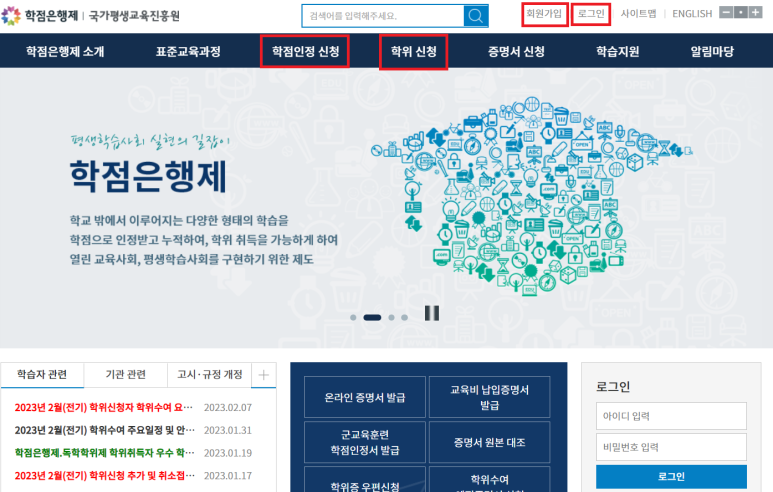This screenshot has width=773, height=492.
Task: Click the 군교육훈련 학점인정서 발급 button
Action: click(365, 442)
